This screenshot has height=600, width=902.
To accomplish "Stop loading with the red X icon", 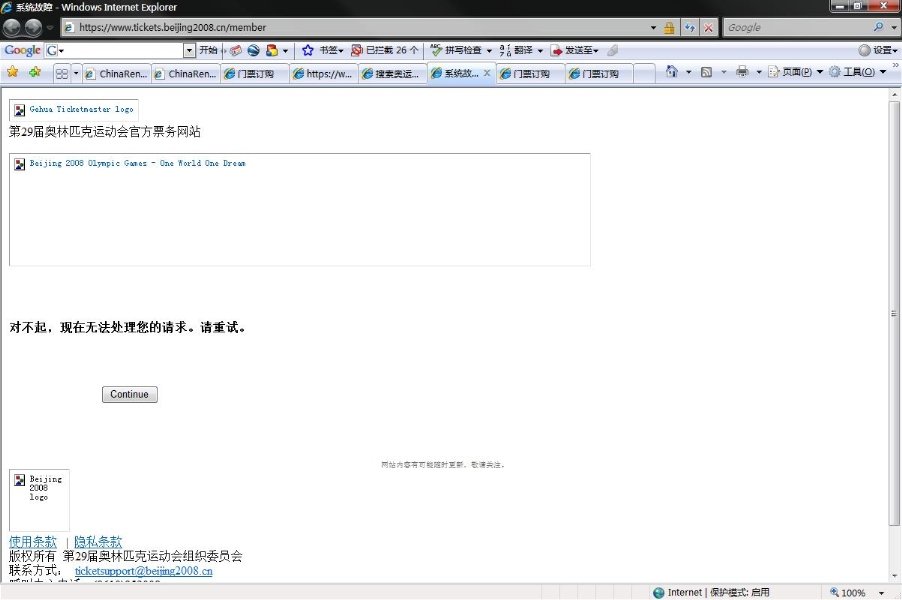I will pyautogui.click(x=708, y=27).
